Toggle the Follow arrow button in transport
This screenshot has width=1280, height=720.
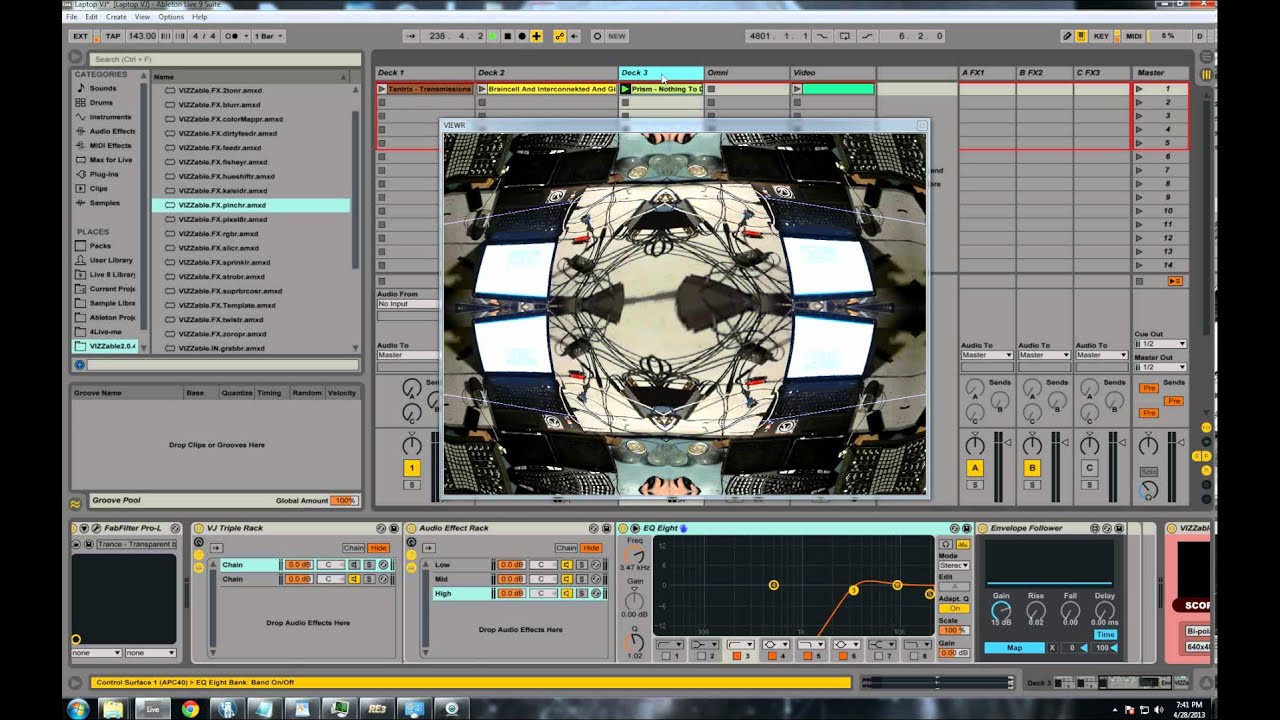pos(412,36)
